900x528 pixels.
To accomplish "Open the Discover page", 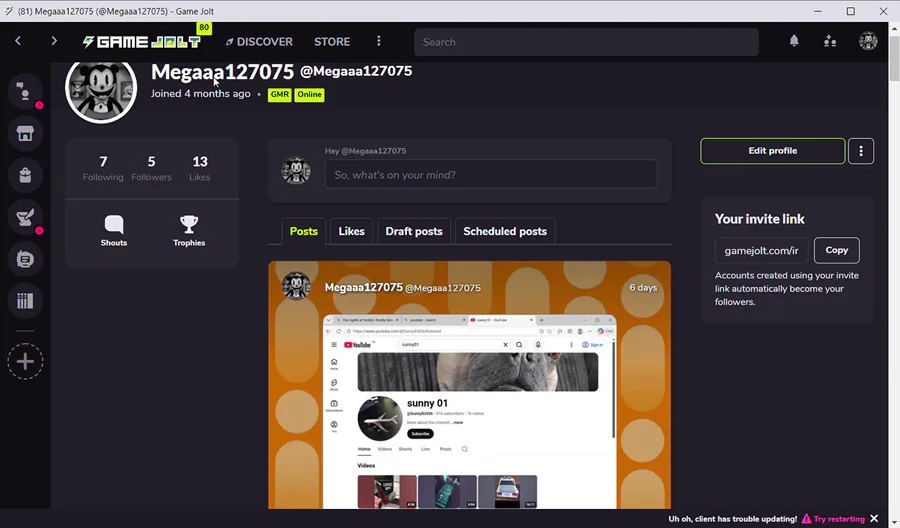I will tap(259, 41).
